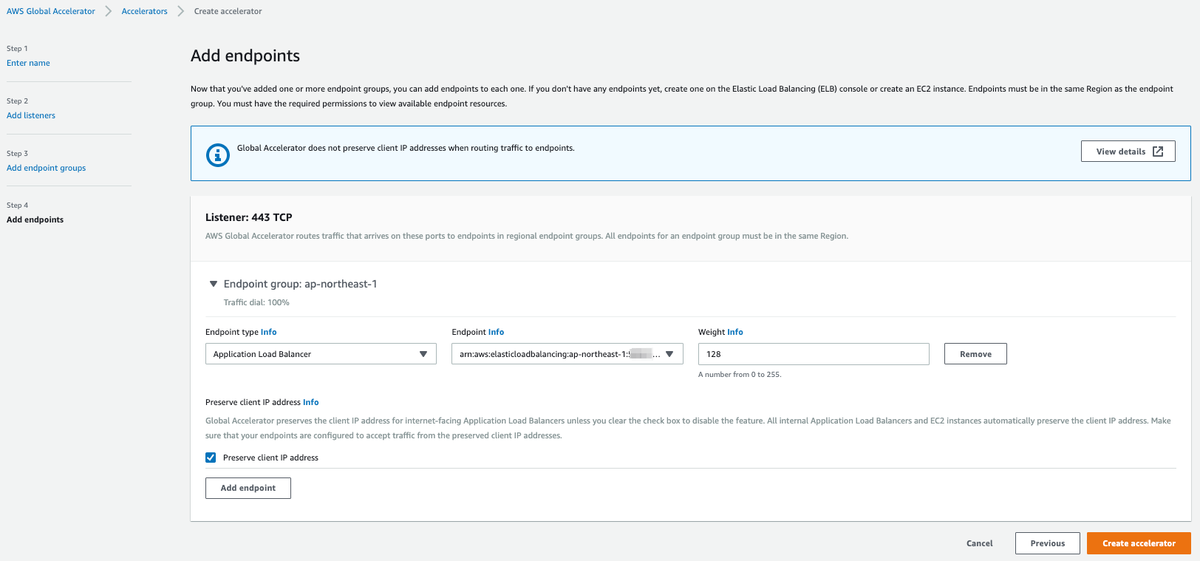Viewport: 1200px width, 561px height.
Task: Click the Listener: 443 TCP heading
Action: tap(248, 217)
